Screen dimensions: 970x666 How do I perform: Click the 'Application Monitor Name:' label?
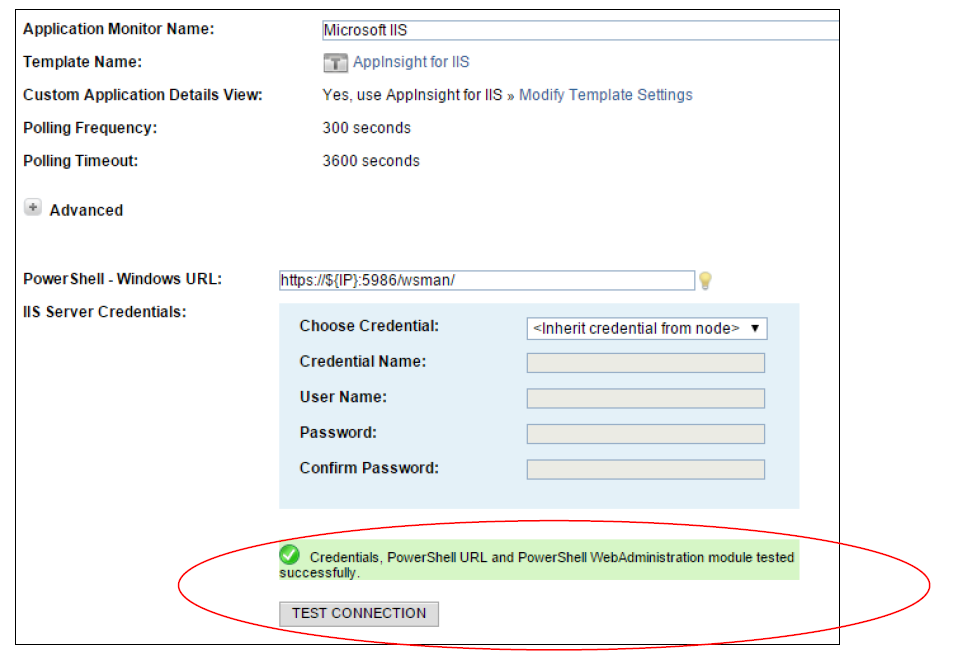pos(119,29)
